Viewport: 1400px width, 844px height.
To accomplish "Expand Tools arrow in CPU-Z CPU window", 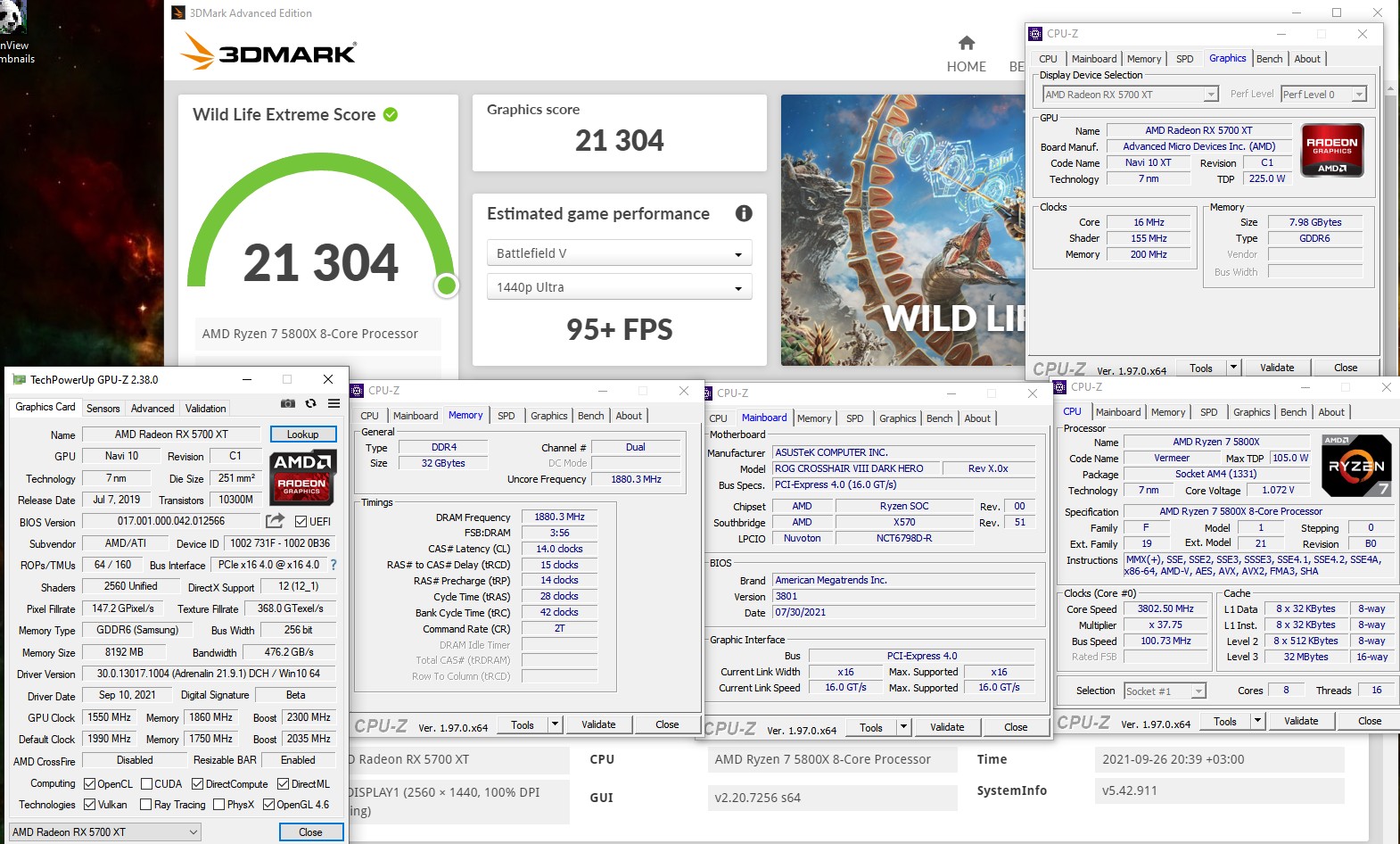I will click(1258, 721).
